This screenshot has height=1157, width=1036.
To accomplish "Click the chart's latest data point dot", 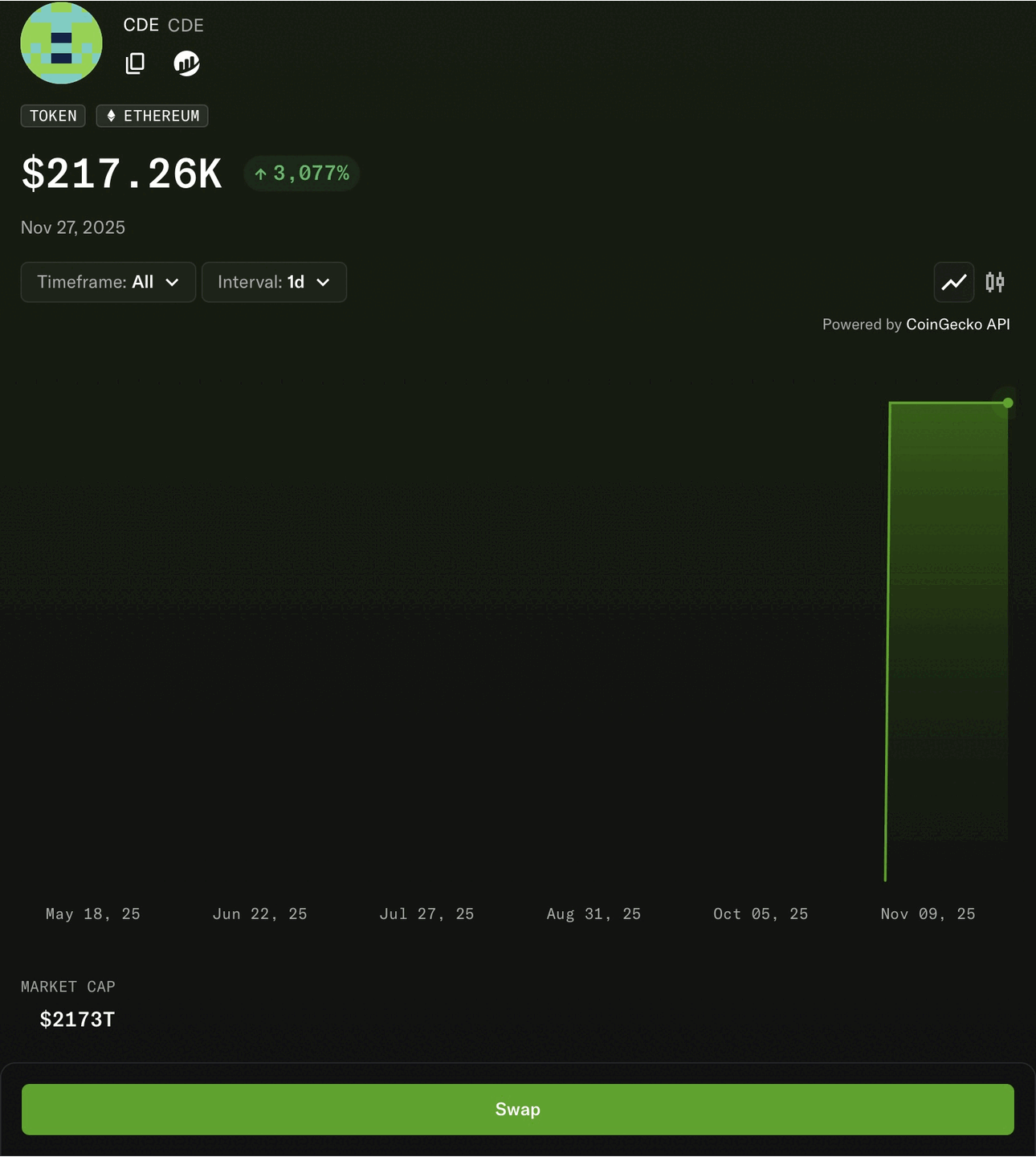I will 1008,403.
